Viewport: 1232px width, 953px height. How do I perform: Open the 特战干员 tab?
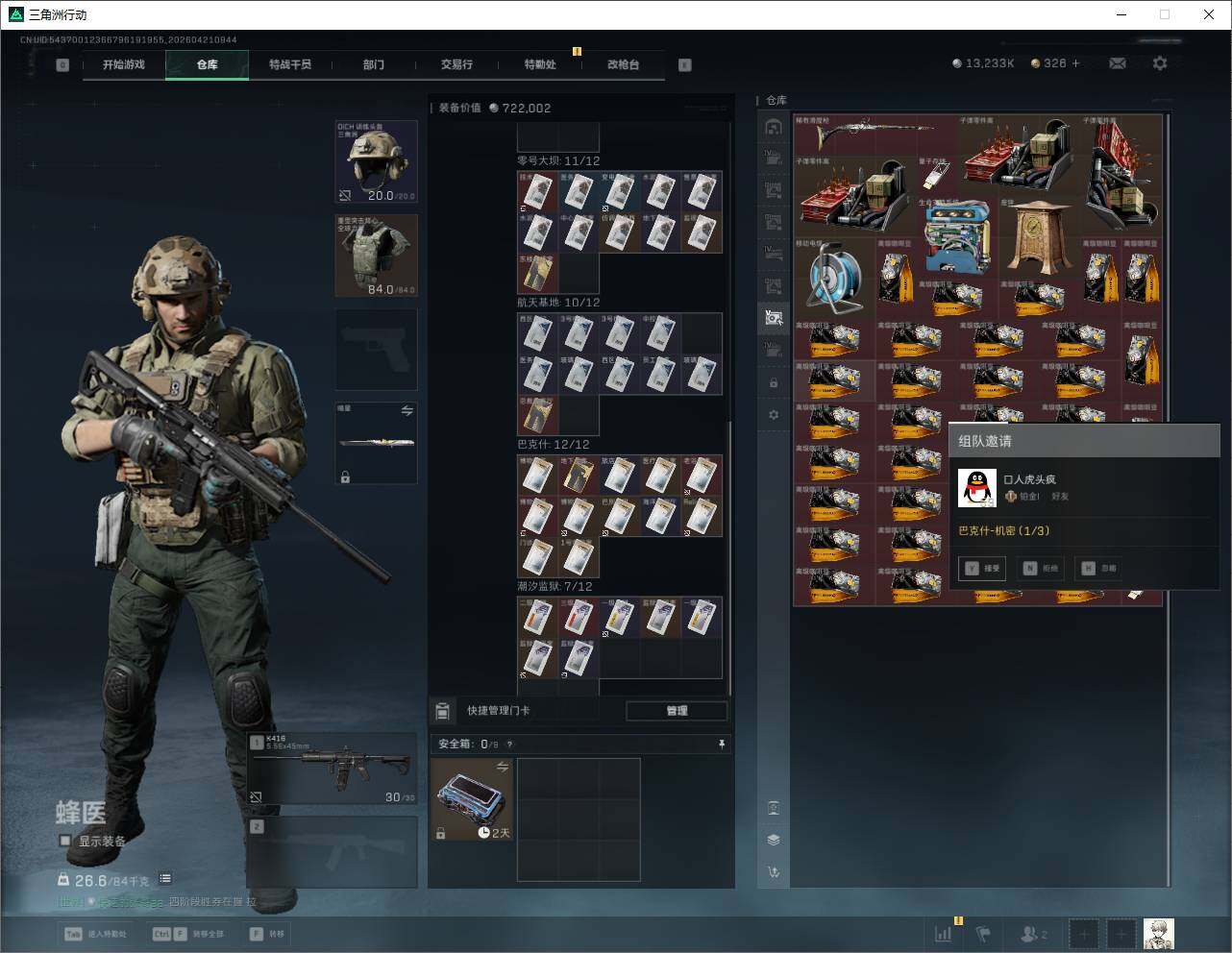click(x=290, y=64)
